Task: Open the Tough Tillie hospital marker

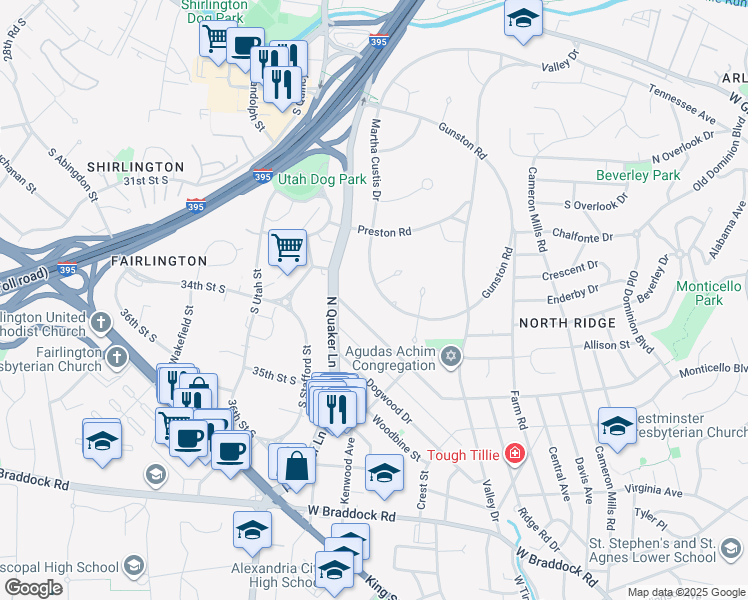Action: 515,453
